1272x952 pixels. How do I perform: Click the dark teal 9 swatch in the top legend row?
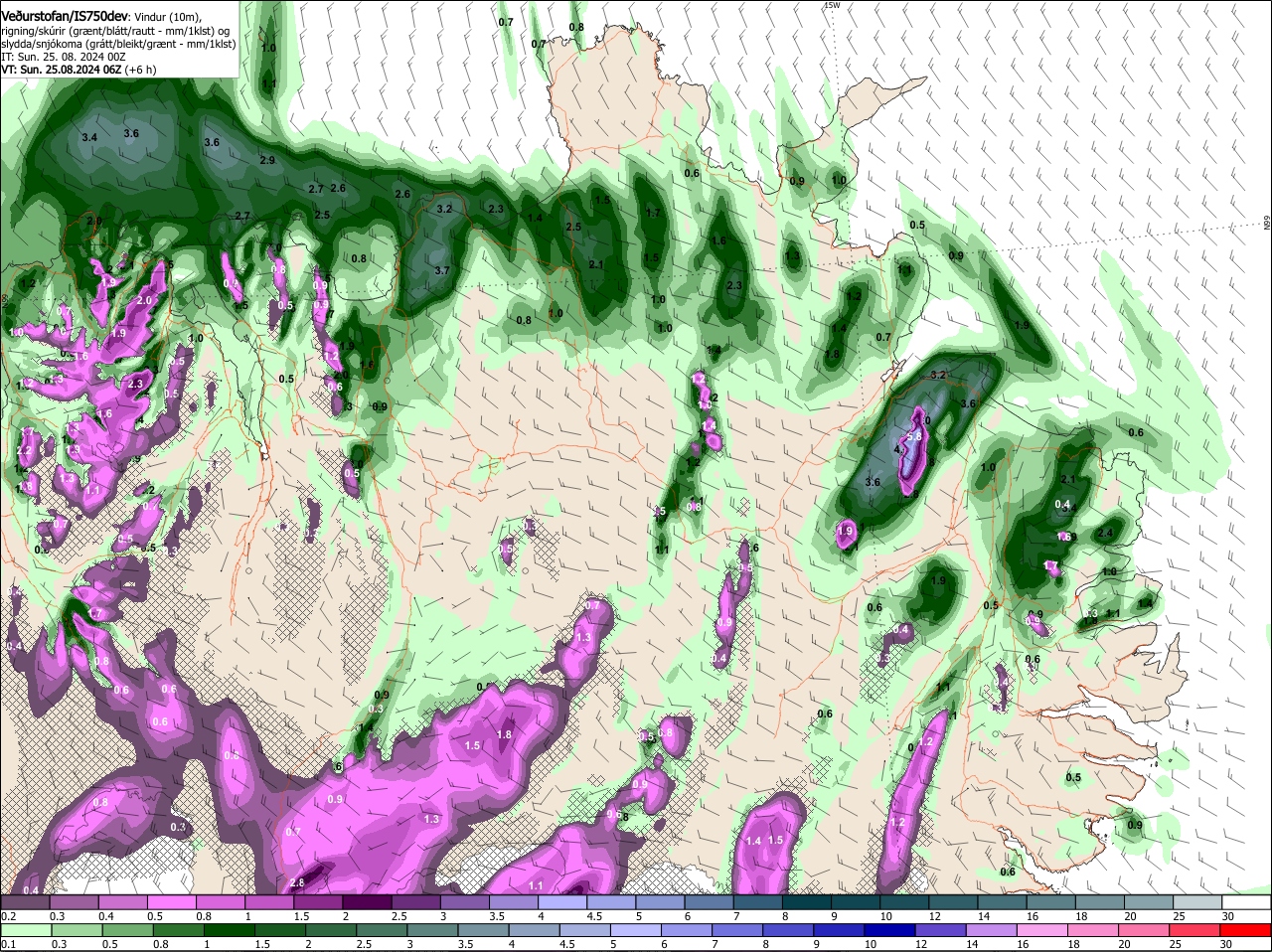coord(857,902)
